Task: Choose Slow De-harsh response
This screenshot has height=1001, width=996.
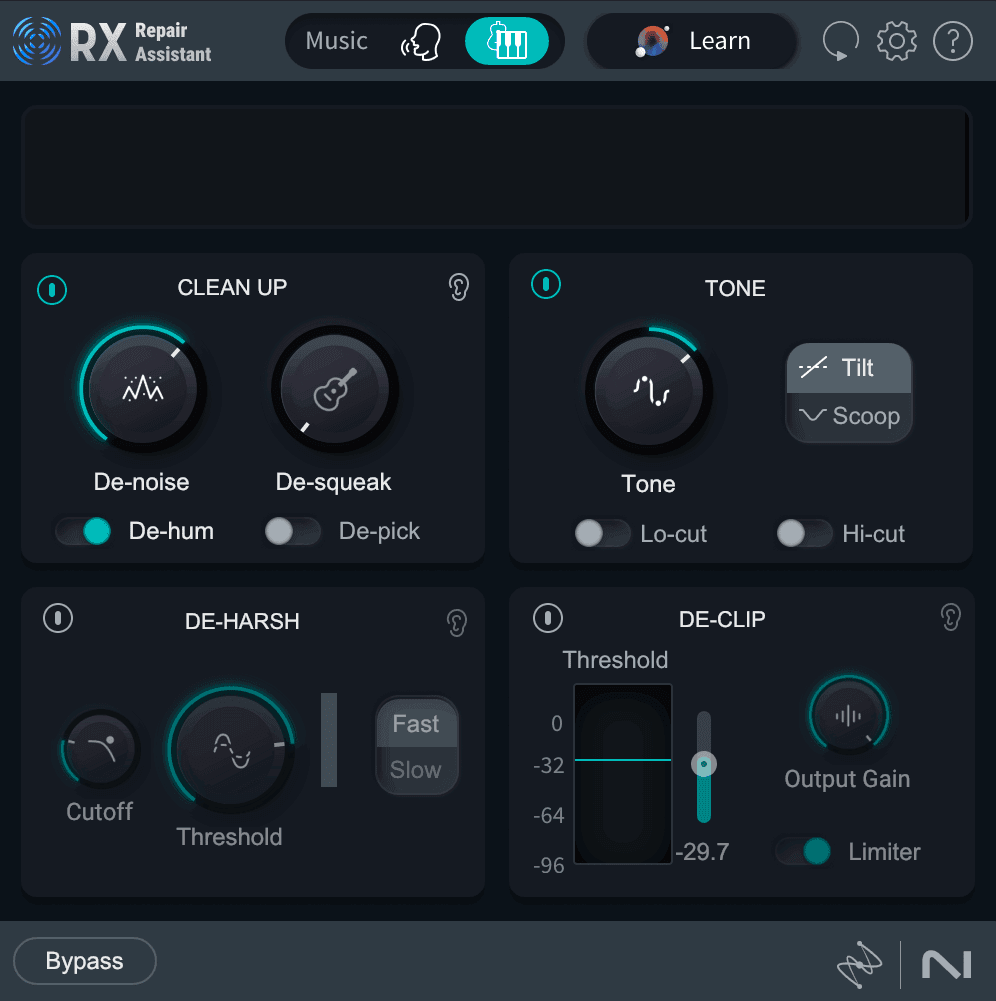Action: [x=416, y=770]
